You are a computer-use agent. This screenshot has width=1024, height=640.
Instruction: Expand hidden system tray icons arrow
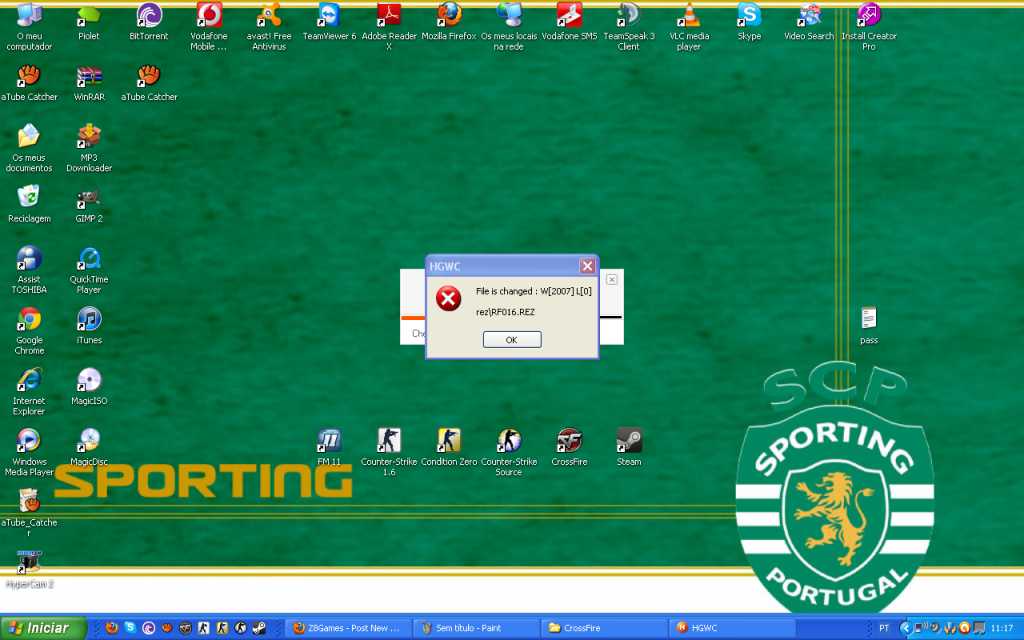pyautogui.click(x=906, y=628)
